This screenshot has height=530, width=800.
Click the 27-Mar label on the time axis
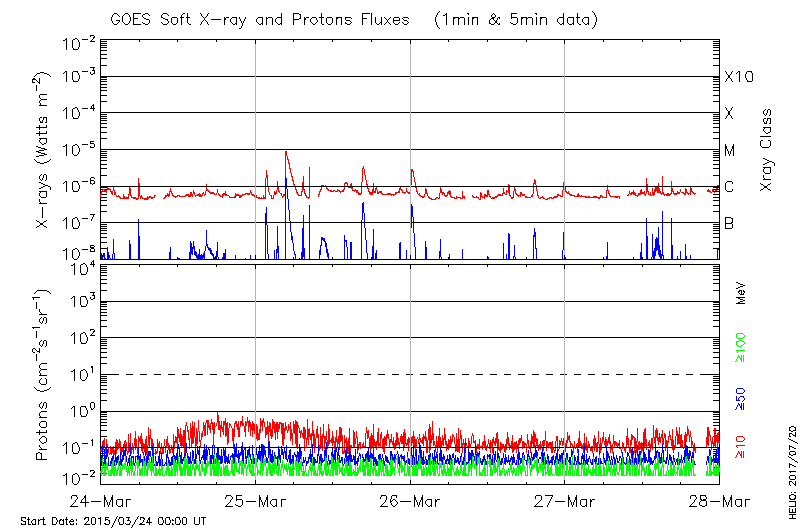point(564,500)
